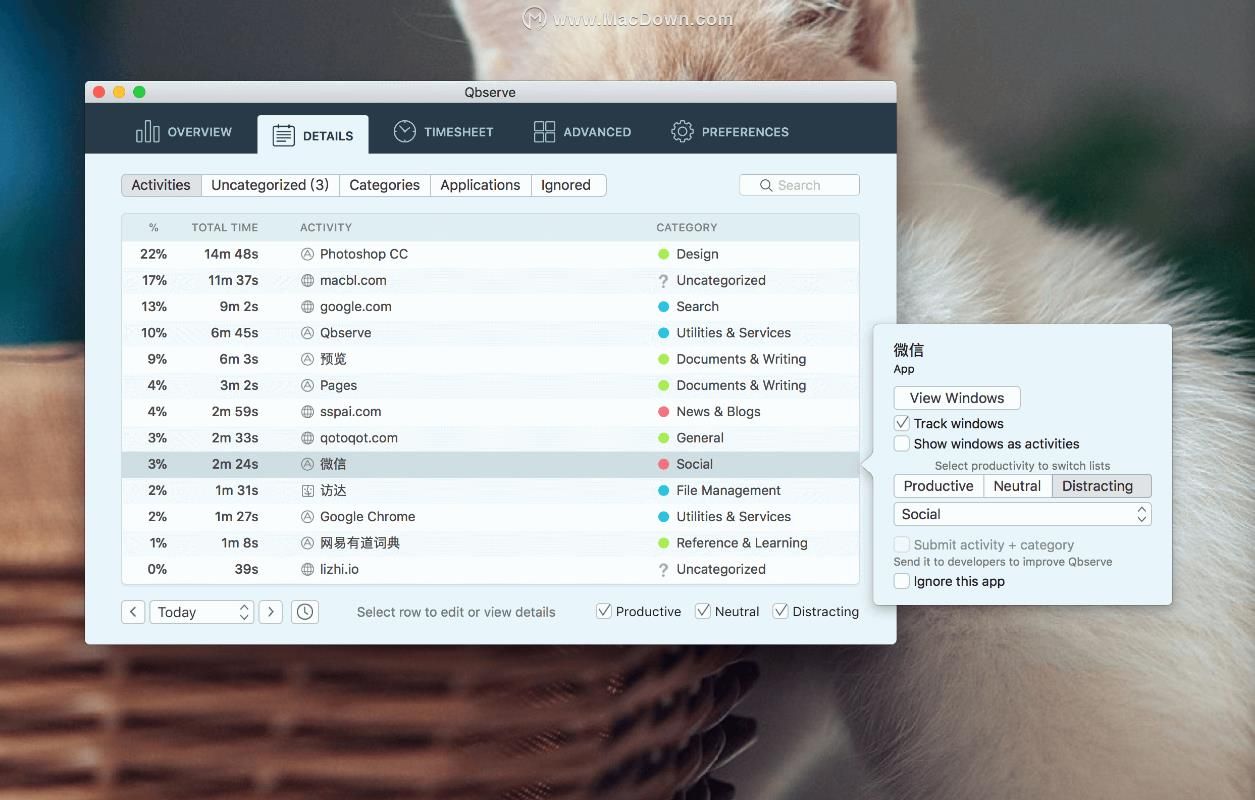Screen dimensions: 1255x800
Task: Switch to the Timesheet tab
Action: coord(443,132)
